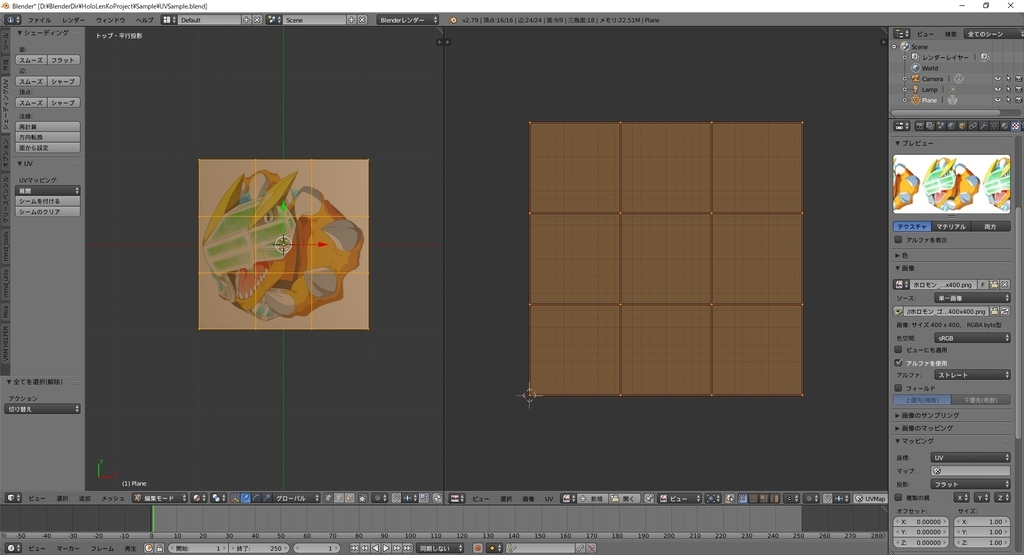The height and width of the screenshot is (555, 1024).
Task: Open the UV menu in UV editor header
Action: [x=549, y=498]
